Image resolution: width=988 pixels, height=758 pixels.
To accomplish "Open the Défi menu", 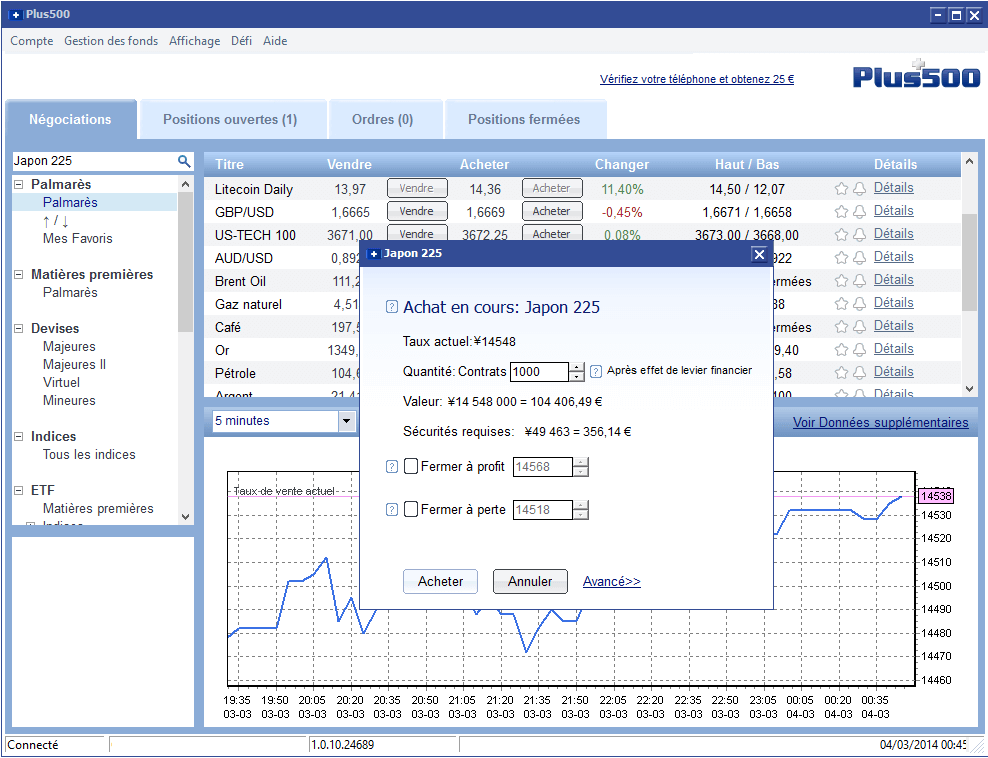I will click(x=241, y=41).
